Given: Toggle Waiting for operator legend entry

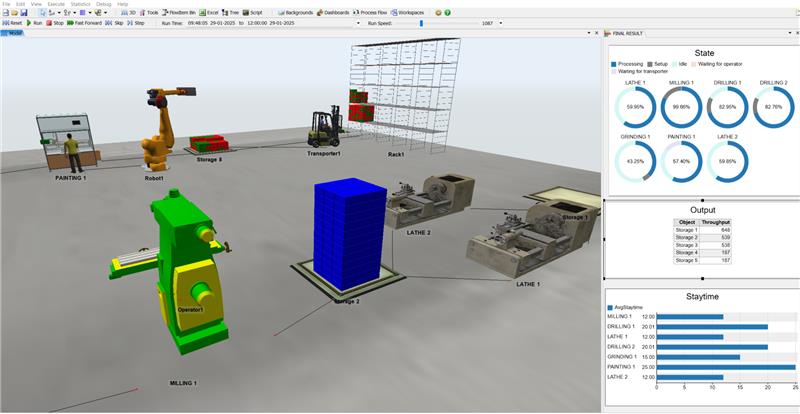Looking at the screenshot, I should (x=716, y=64).
